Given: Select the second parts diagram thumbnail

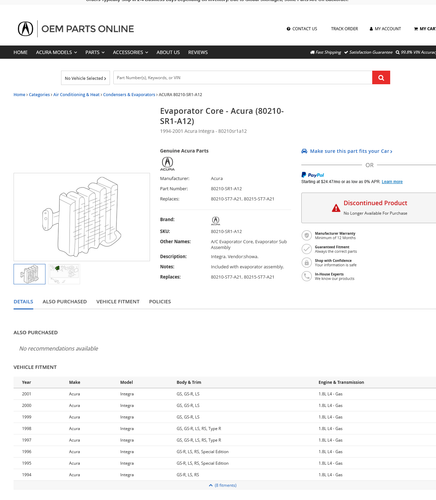Looking at the screenshot, I should 64,274.
